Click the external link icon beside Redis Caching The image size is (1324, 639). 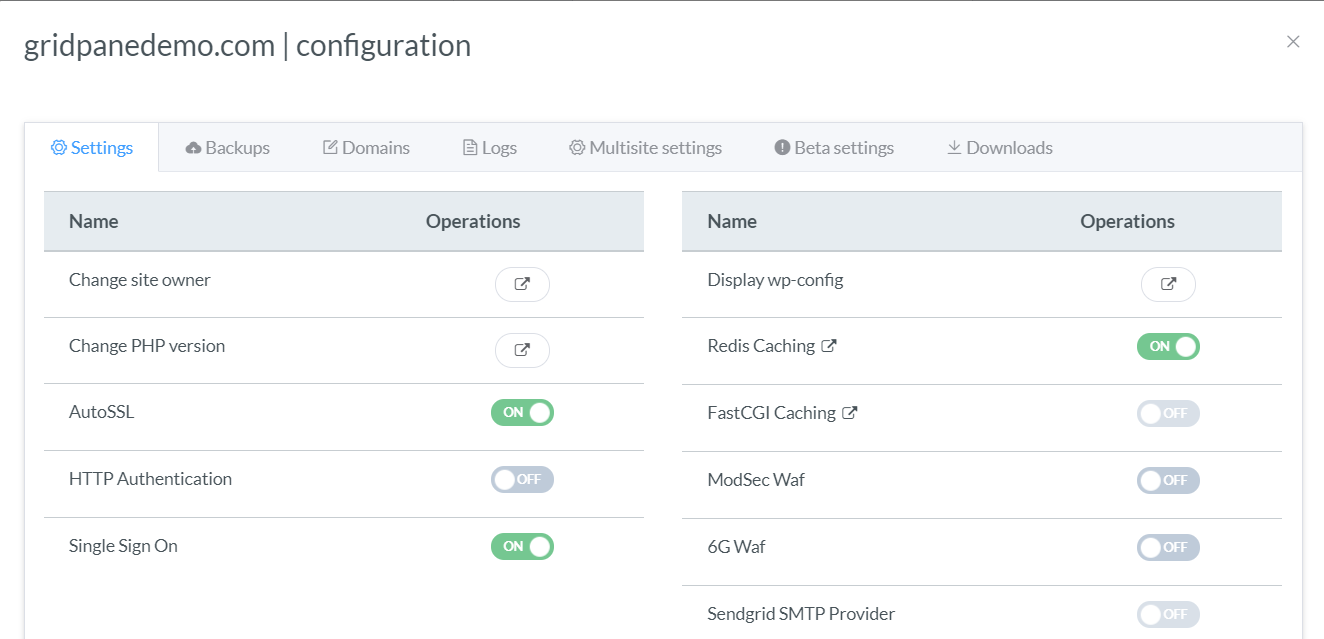[829, 346]
